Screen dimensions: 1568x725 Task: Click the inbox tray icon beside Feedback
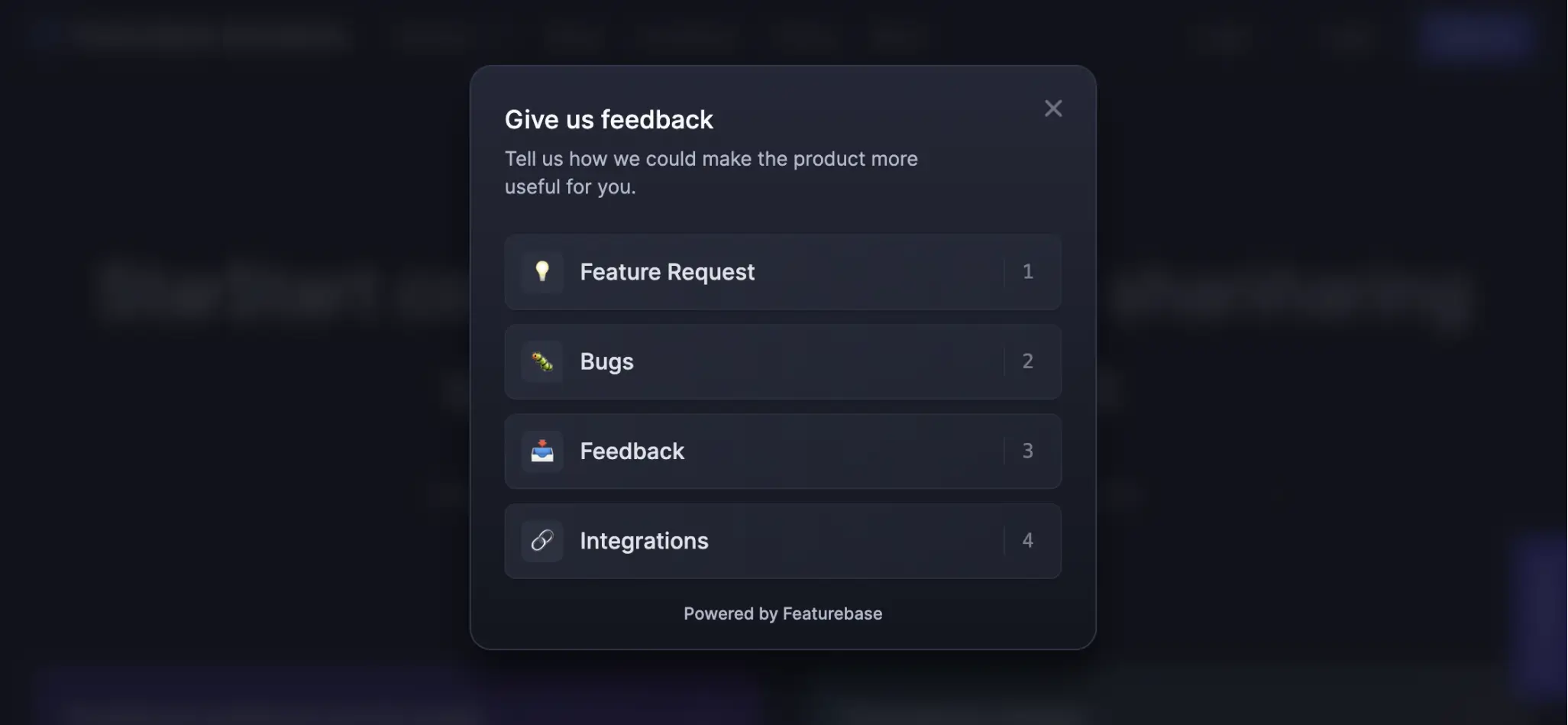[x=542, y=451]
